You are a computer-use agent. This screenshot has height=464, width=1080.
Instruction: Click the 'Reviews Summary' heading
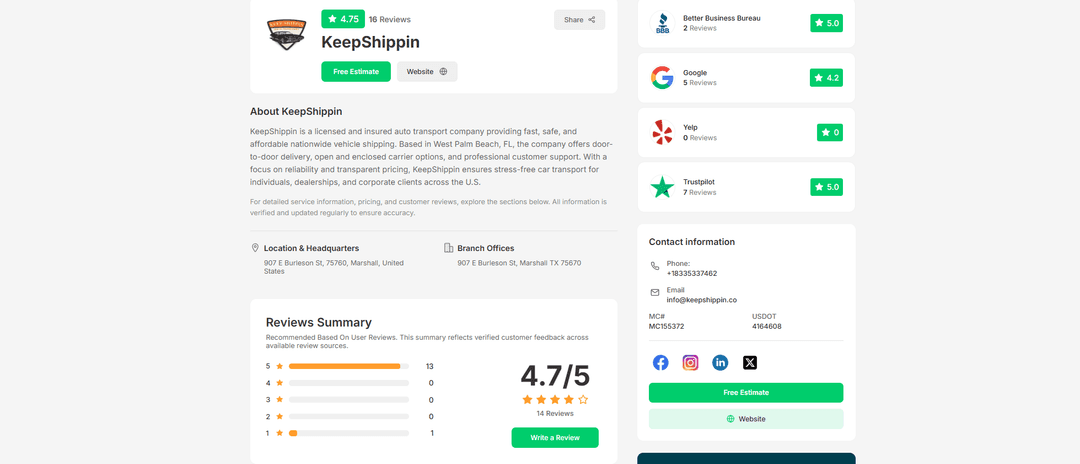[x=319, y=322]
